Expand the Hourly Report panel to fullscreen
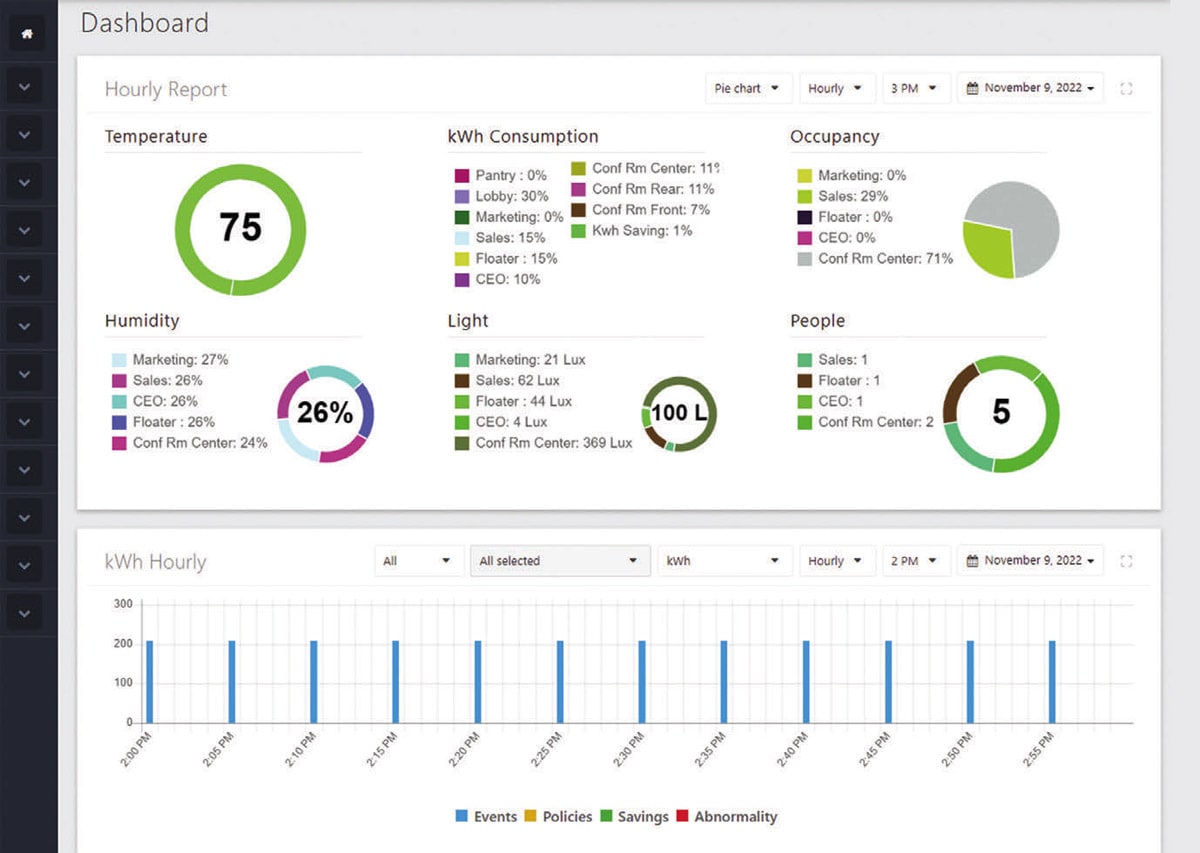The height and width of the screenshot is (853, 1200). [1126, 89]
